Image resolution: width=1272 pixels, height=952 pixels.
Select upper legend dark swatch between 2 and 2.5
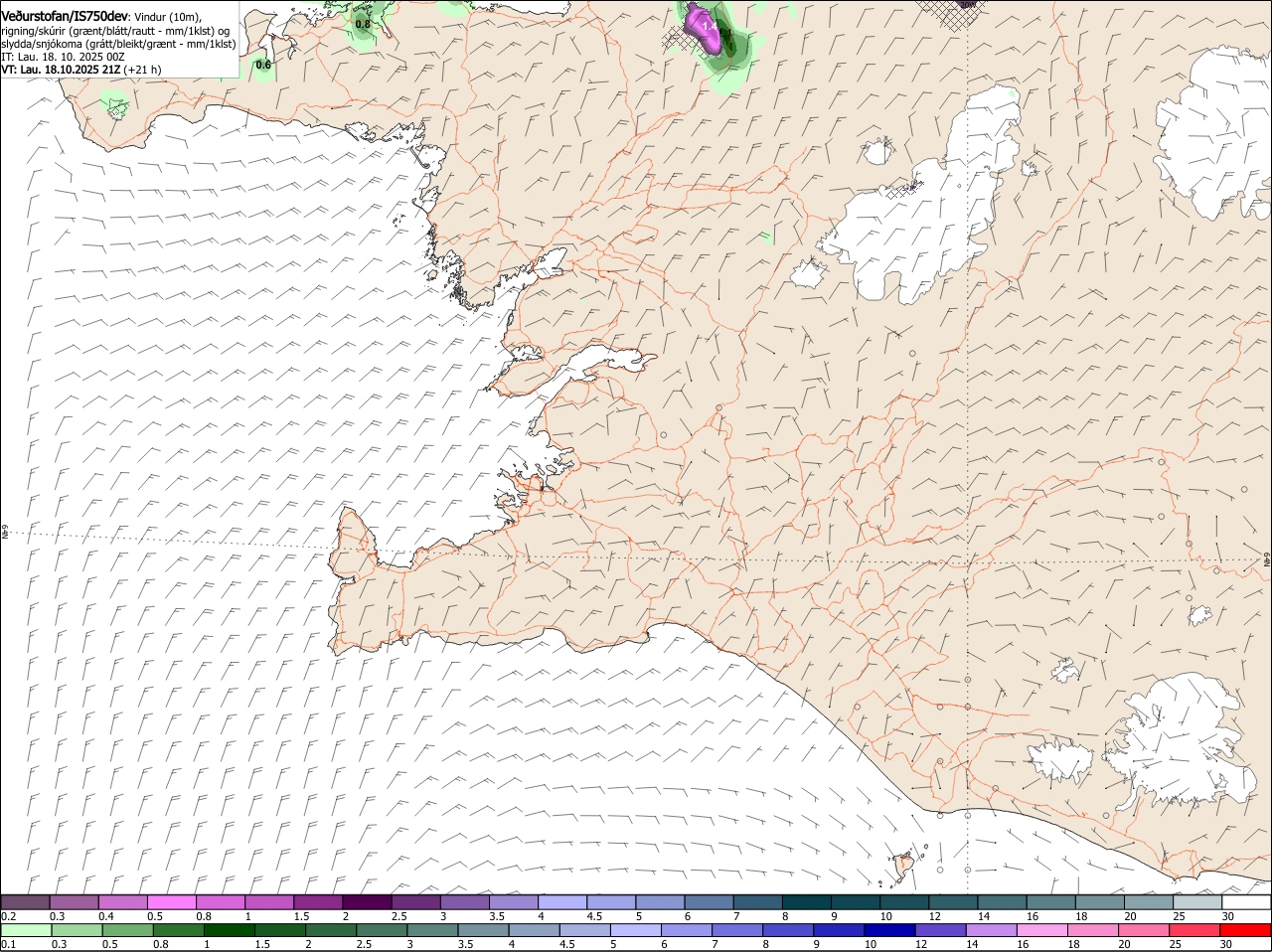367,902
